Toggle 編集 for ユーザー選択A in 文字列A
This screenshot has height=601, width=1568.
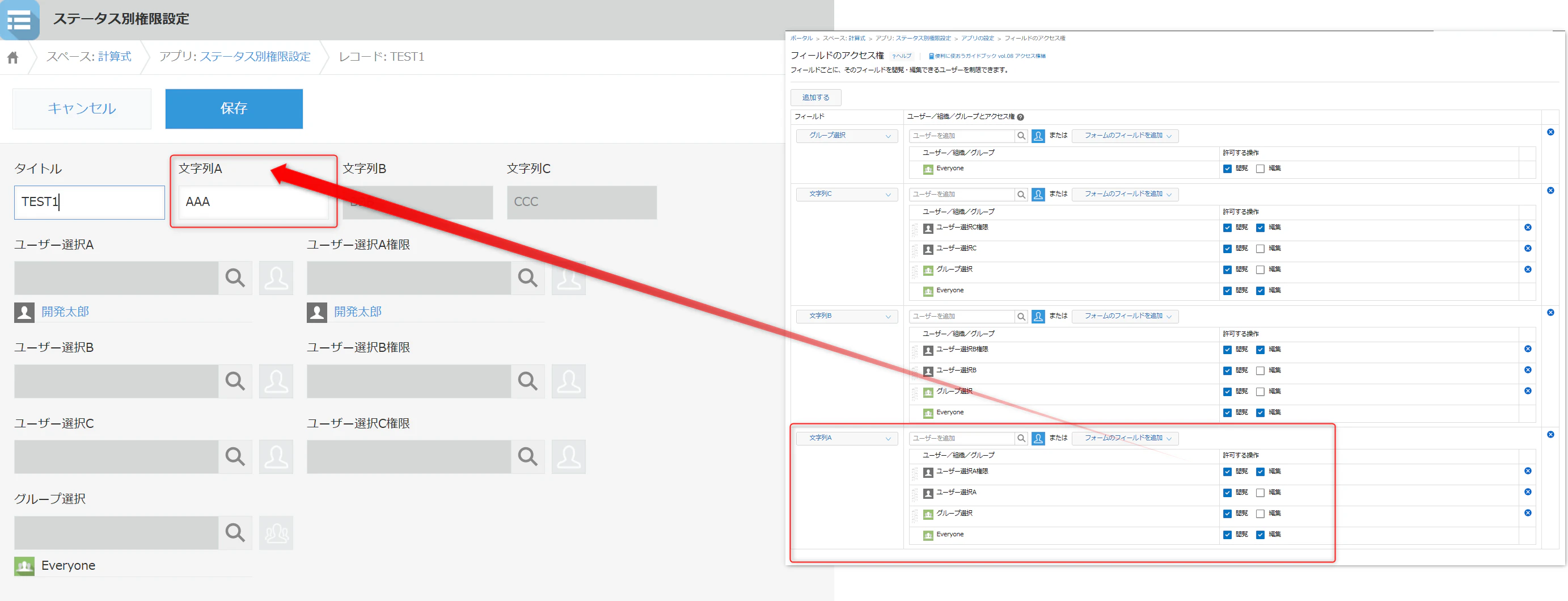click(x=1260, y=493)
